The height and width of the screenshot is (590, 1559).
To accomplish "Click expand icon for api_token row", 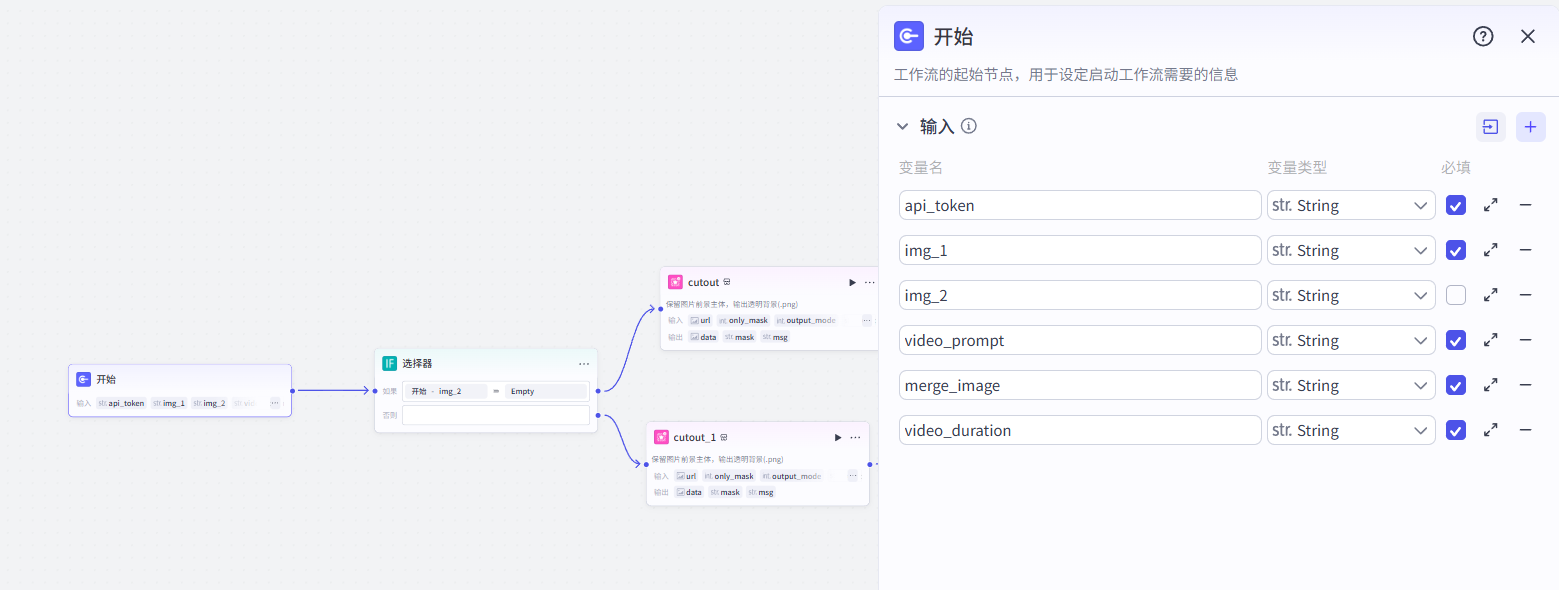I will coord(1490,205).
